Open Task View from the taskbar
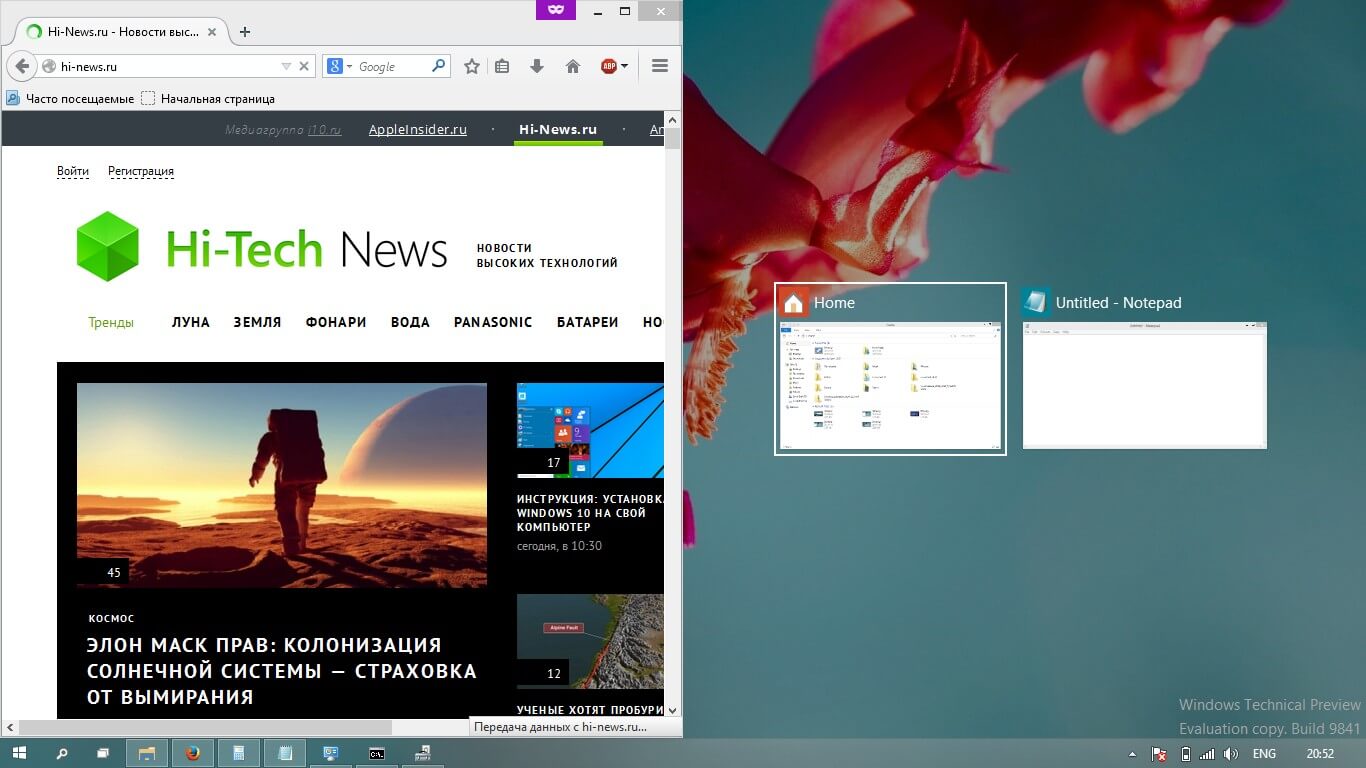1366x768 pixels. [103, 753]
